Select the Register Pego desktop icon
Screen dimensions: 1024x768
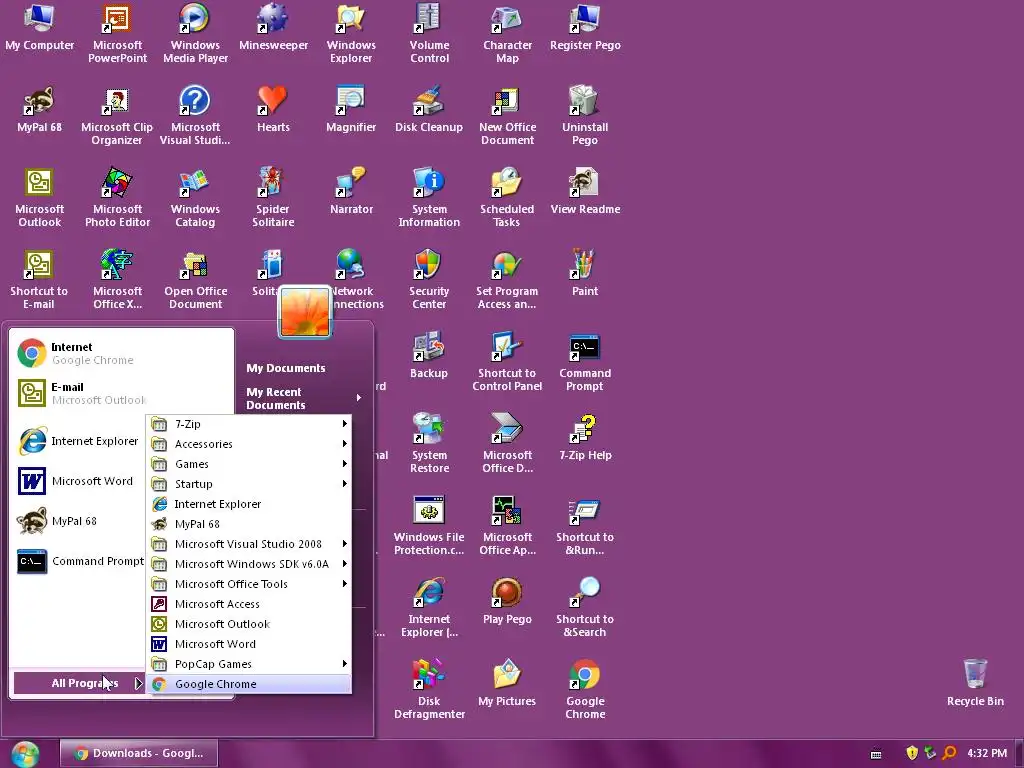pos(584,27)
